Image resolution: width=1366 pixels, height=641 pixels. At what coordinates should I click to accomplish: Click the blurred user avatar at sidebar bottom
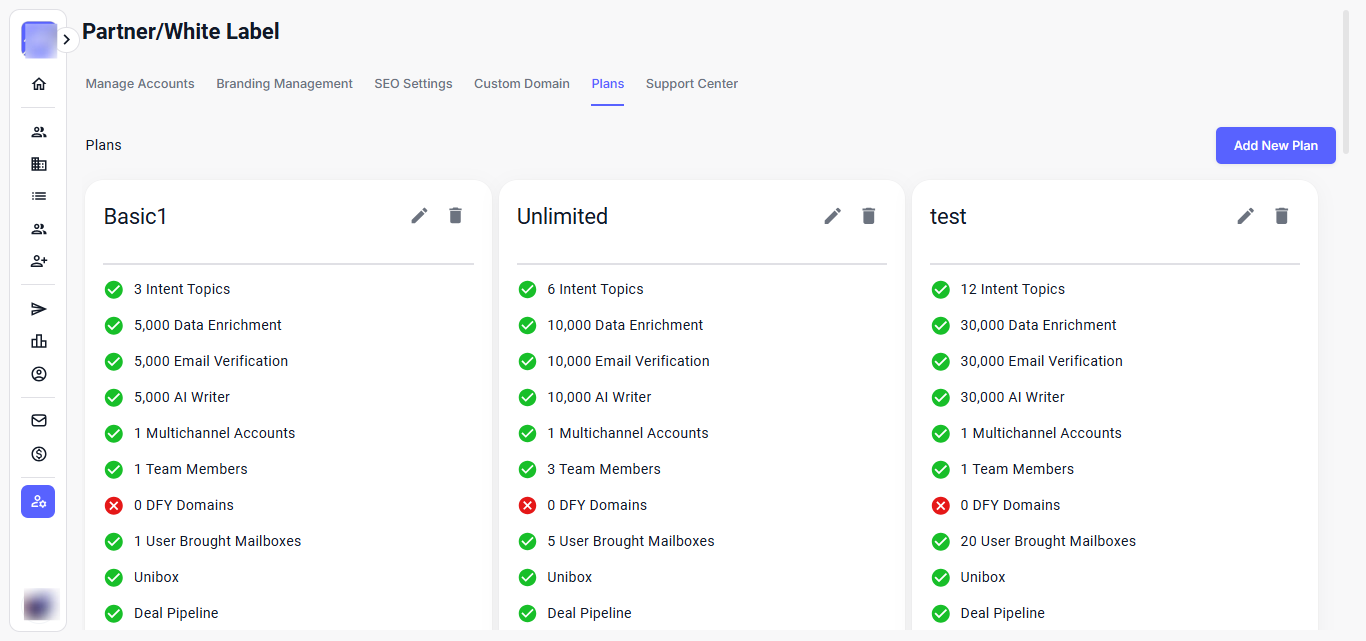point(39,605)
